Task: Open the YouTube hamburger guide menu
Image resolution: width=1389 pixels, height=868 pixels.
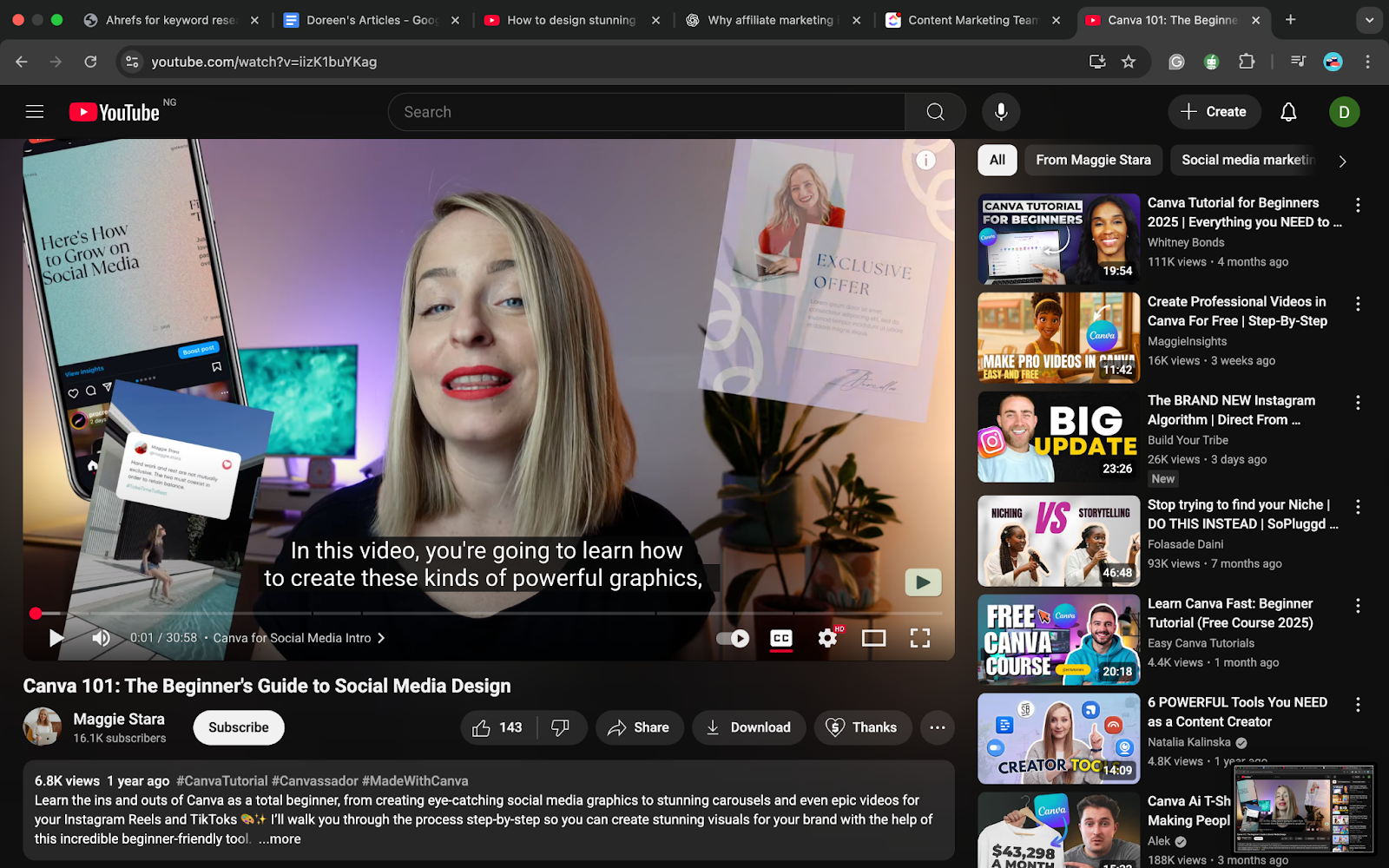Action: [x=35, y=112]
